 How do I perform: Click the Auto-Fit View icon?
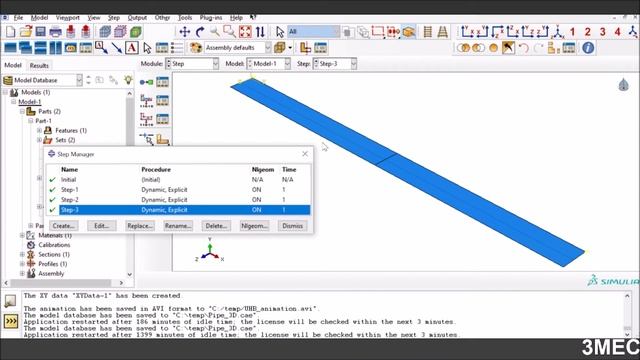click(245, 32)
